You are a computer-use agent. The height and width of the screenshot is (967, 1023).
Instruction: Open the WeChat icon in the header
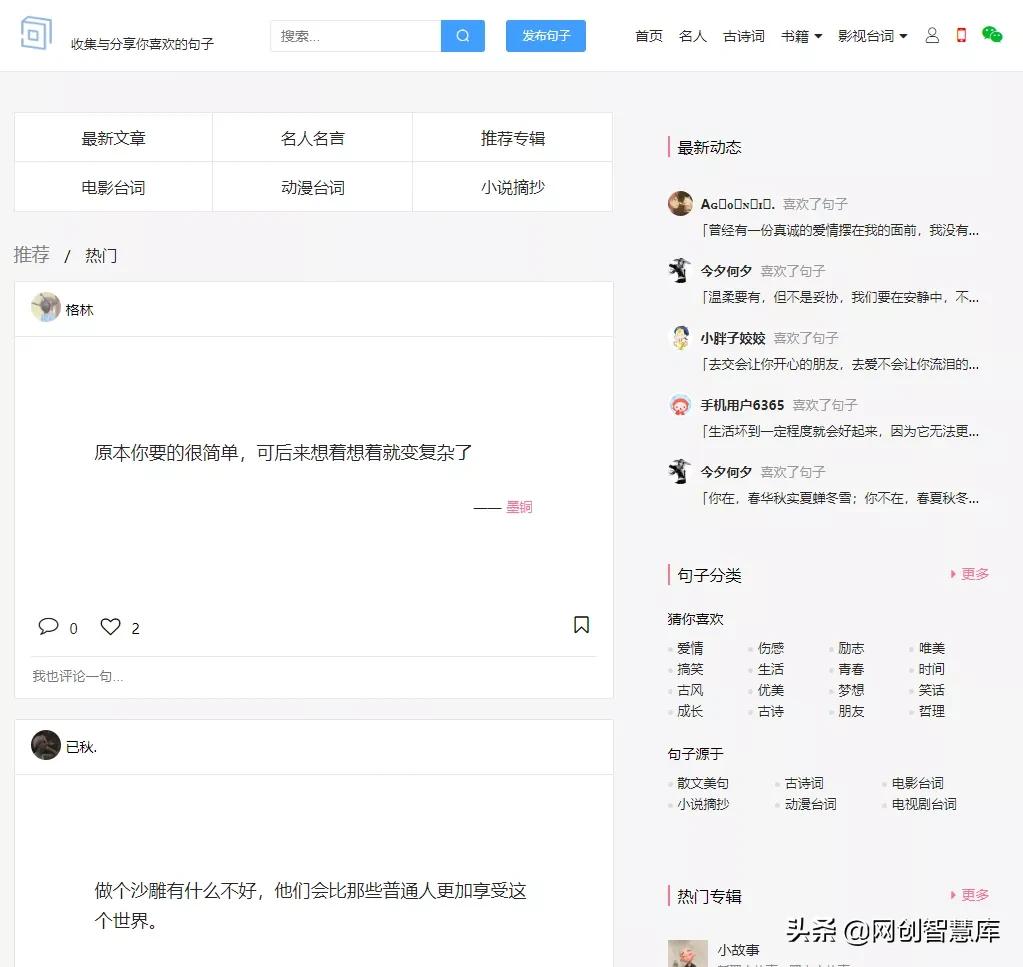(x=991, y=34)
